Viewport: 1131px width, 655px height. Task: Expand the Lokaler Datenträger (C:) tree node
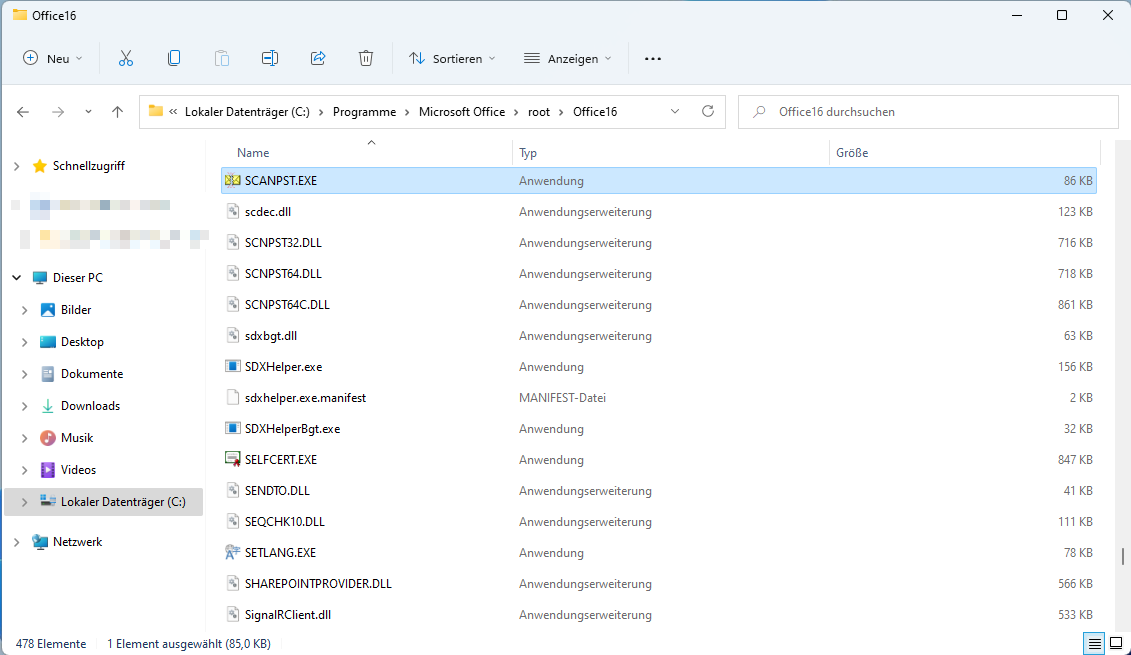tap(25, 502)
